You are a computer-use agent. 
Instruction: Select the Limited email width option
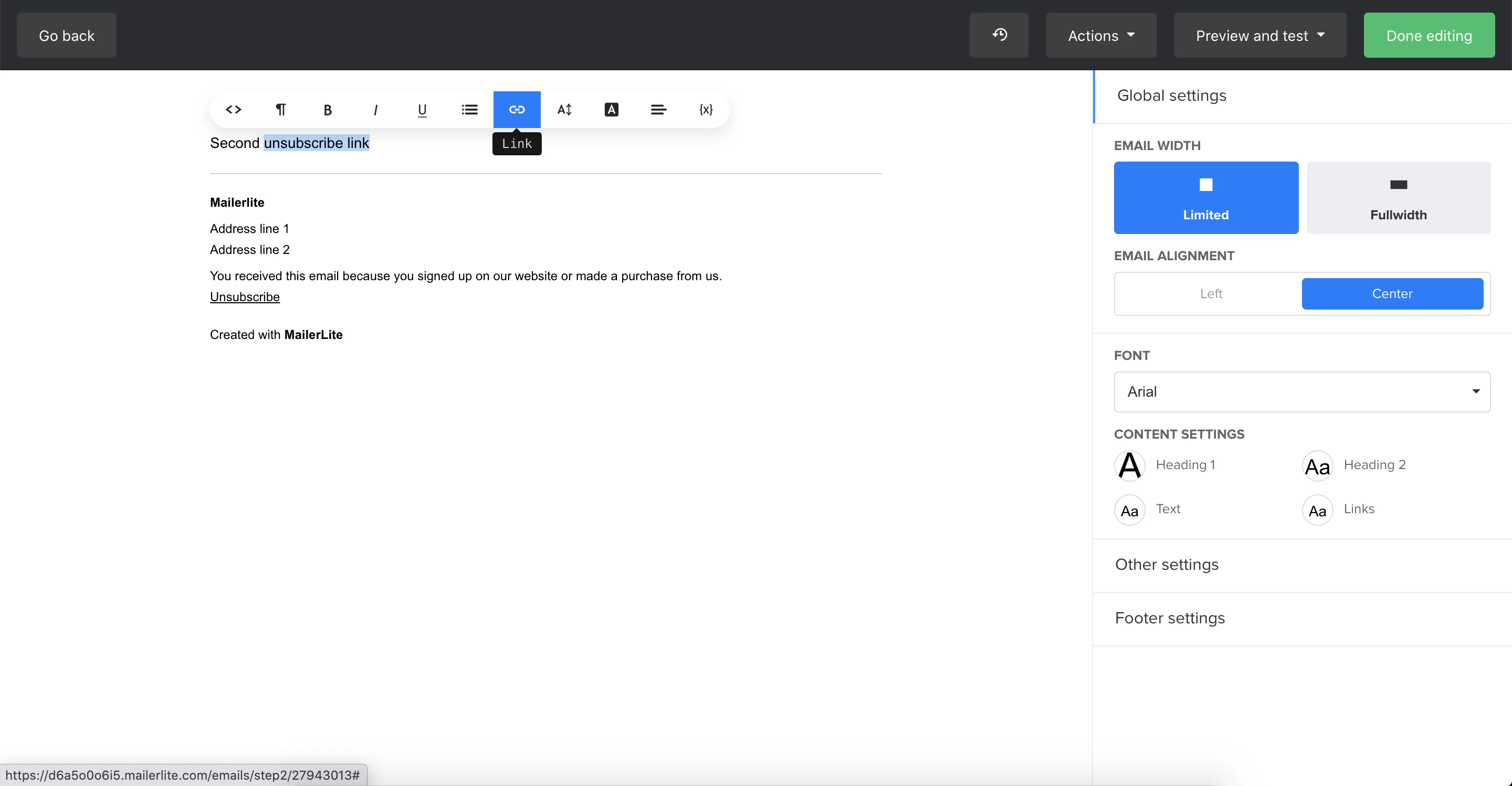coord(1205,198)
